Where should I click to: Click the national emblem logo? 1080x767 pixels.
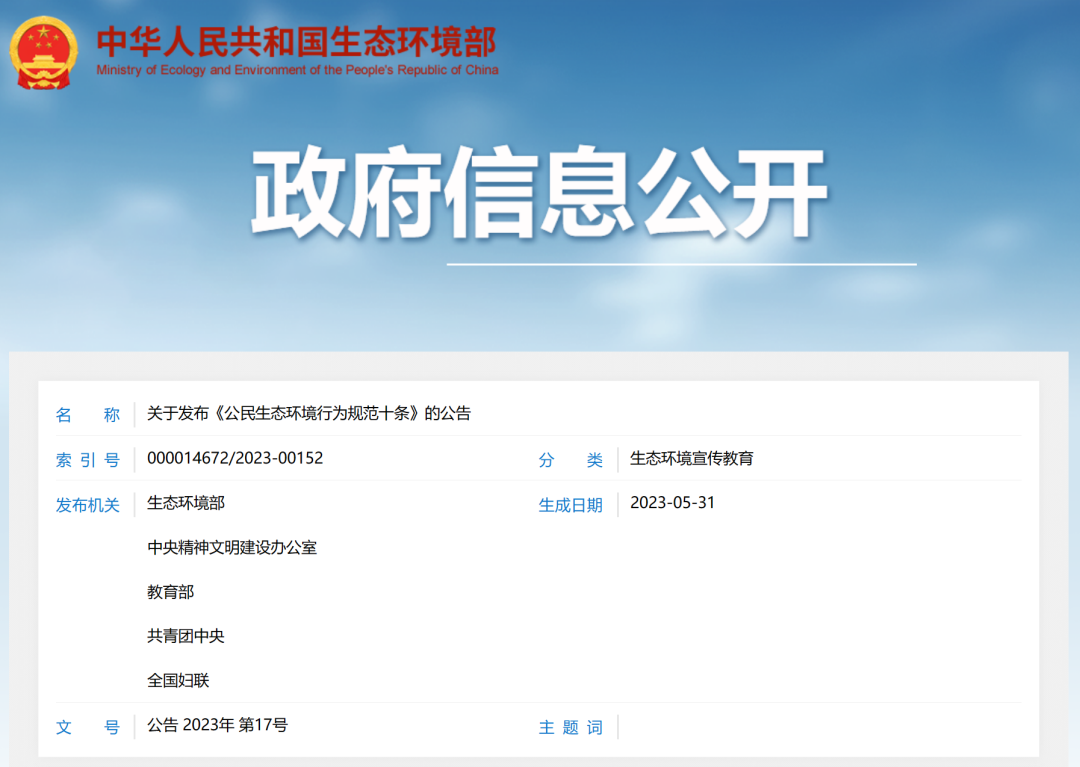coord(42,53)
